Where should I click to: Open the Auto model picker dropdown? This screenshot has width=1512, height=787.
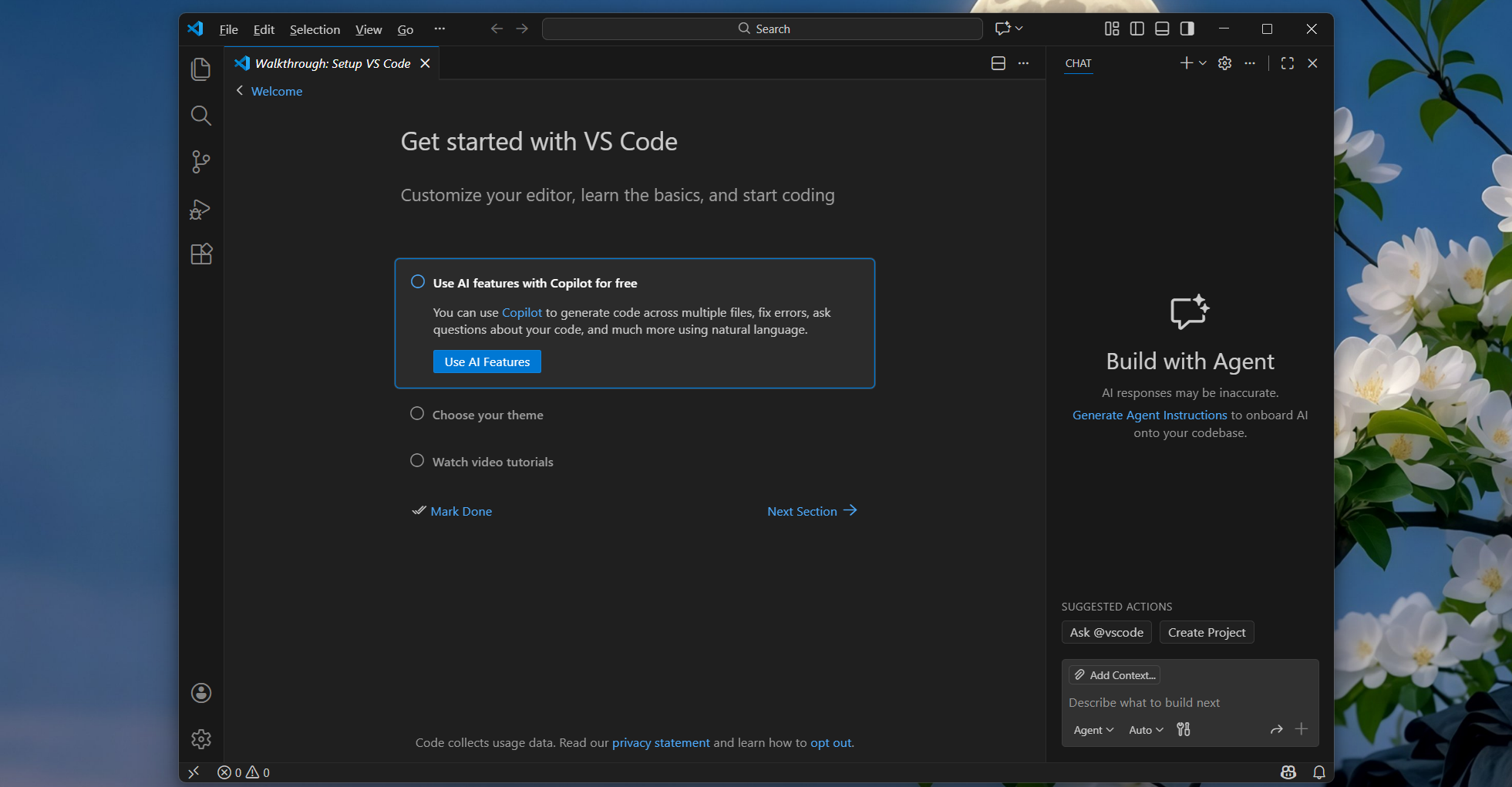1146,730
